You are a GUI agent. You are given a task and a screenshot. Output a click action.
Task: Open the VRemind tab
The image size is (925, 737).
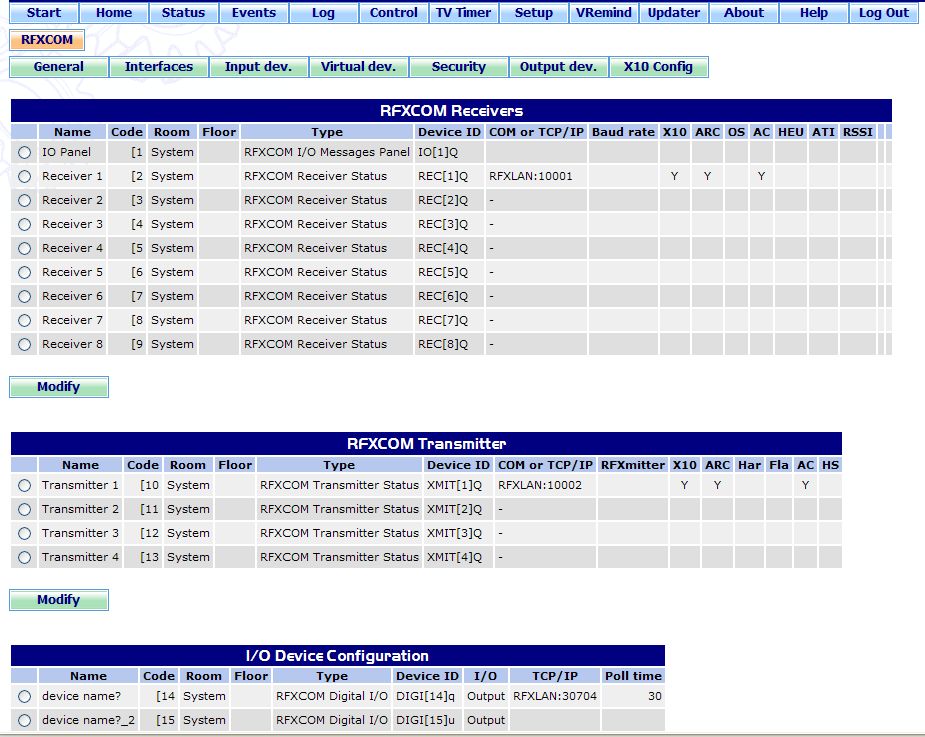(603, 12)
